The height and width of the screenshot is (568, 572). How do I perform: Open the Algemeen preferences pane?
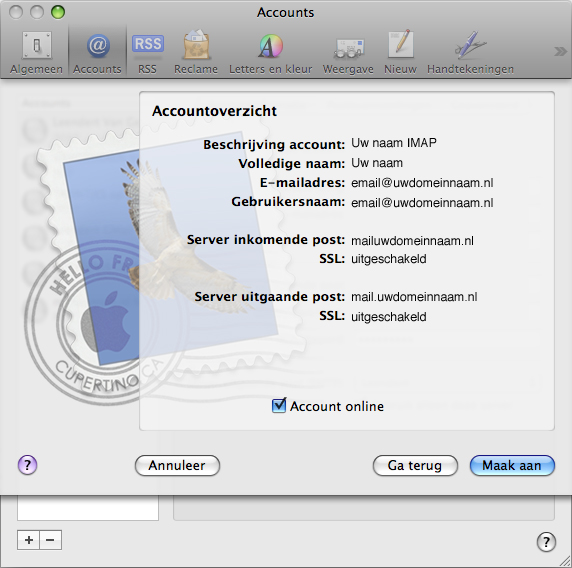pos(36,52)
